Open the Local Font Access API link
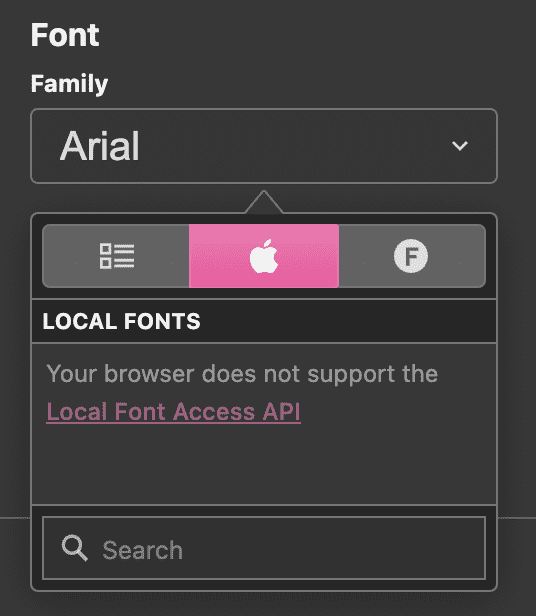 point(173,412)
